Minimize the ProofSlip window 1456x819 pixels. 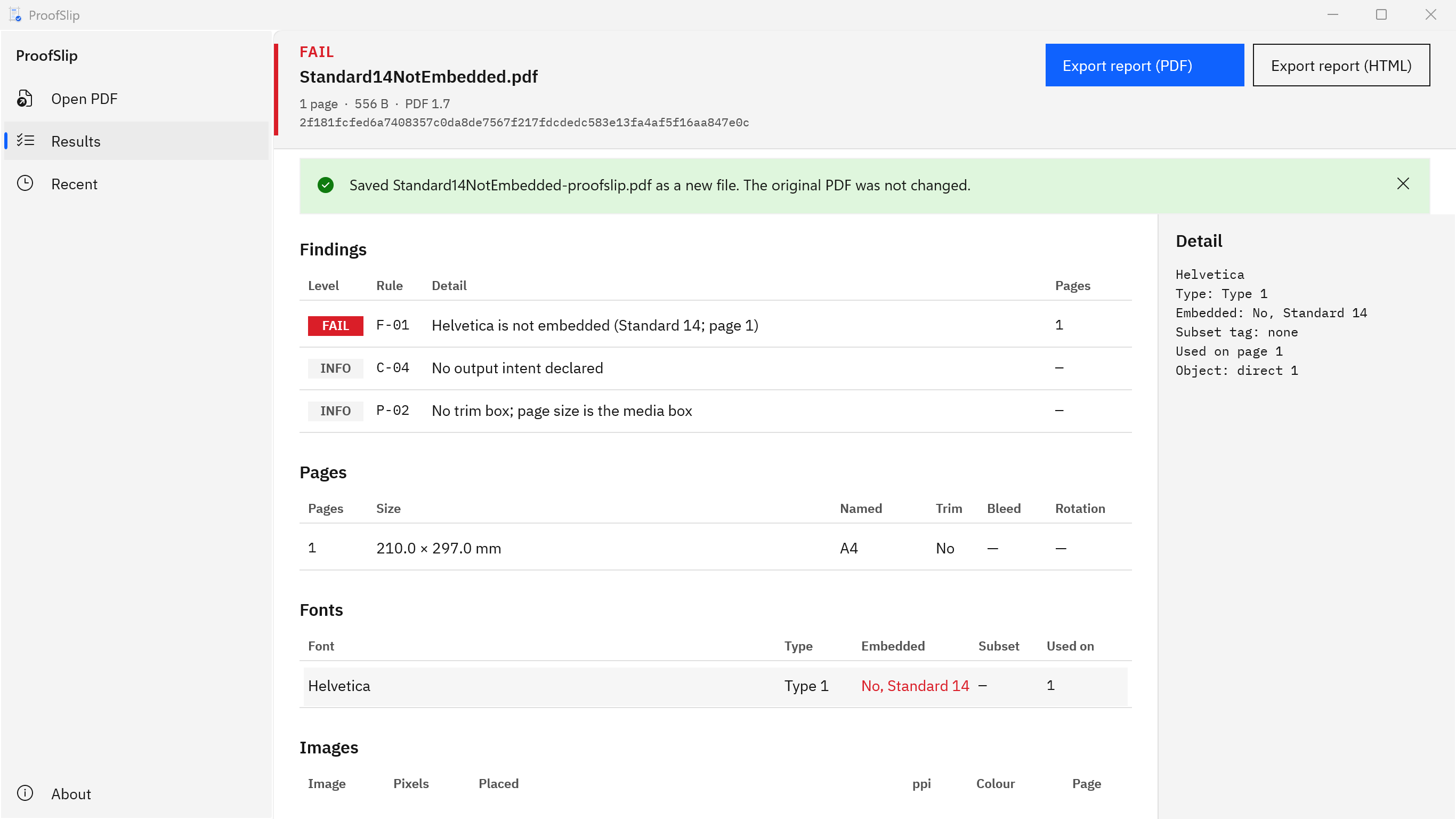(1333, 14)
